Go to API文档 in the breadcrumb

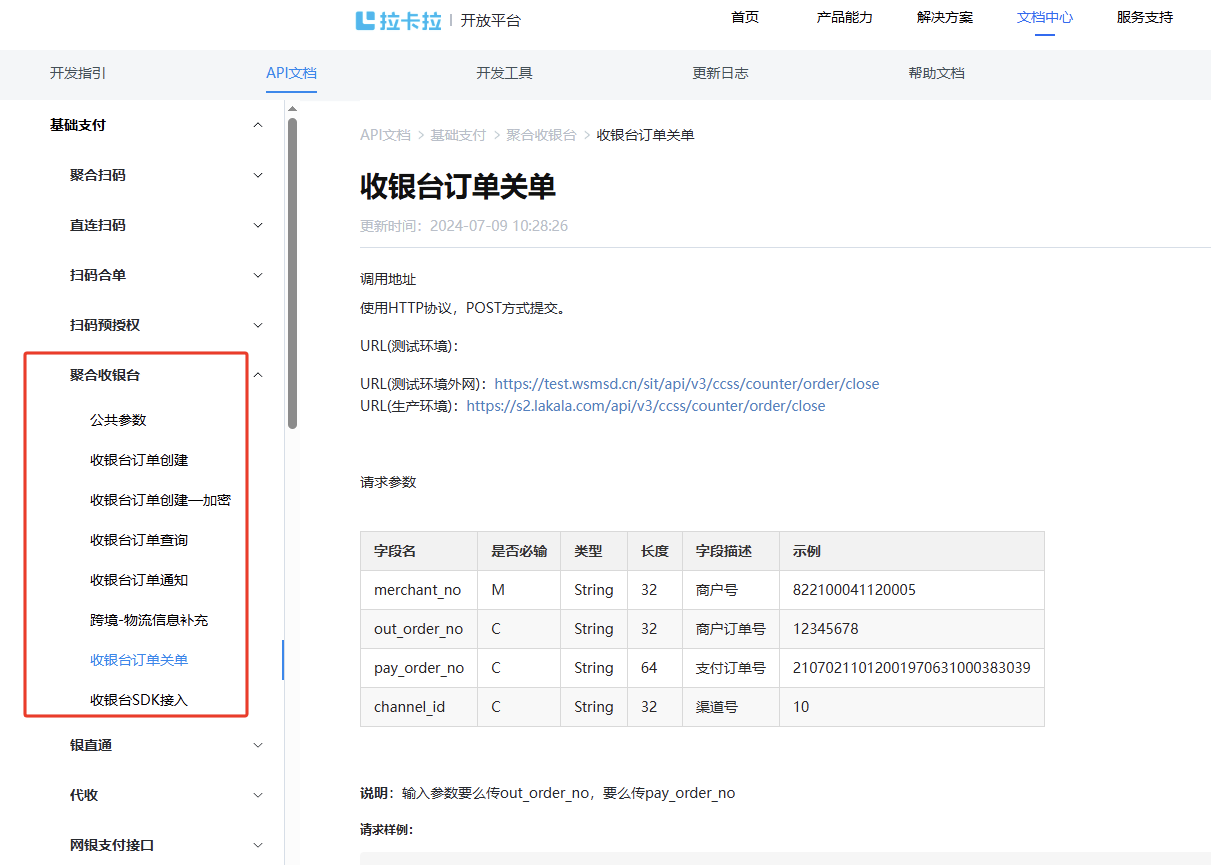pos(385,135)
